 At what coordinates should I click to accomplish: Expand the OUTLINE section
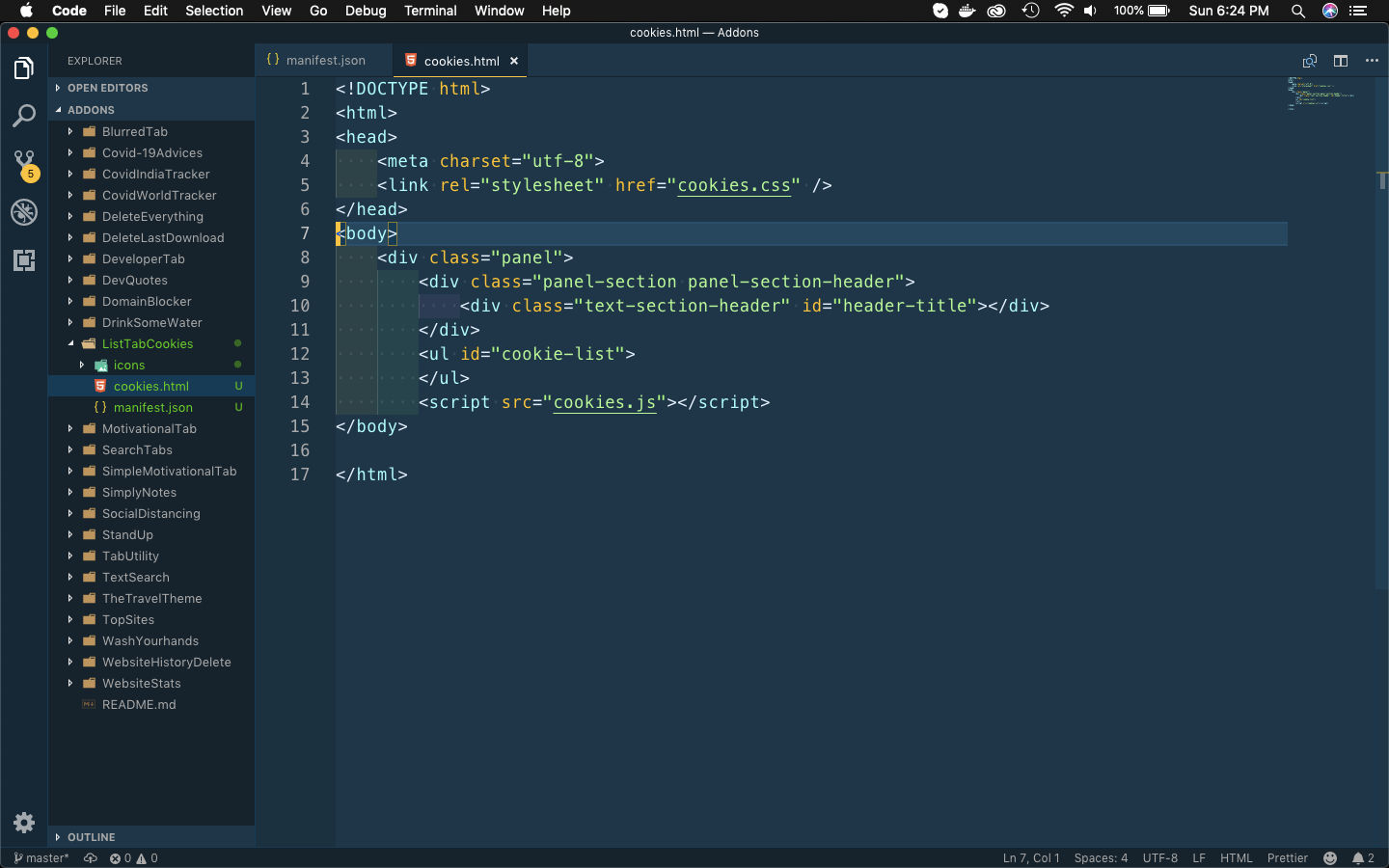click(151, 837)
